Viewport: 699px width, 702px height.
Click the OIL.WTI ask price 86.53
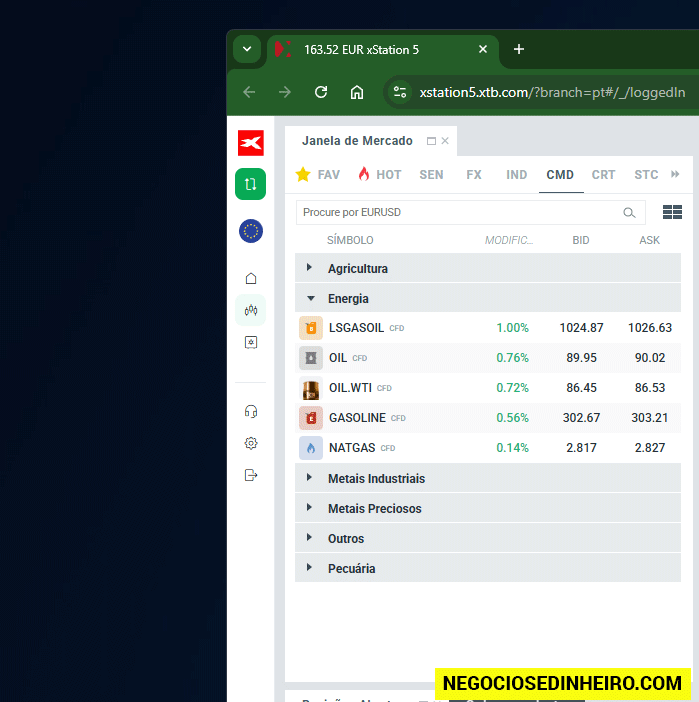(x=650, y=388)
